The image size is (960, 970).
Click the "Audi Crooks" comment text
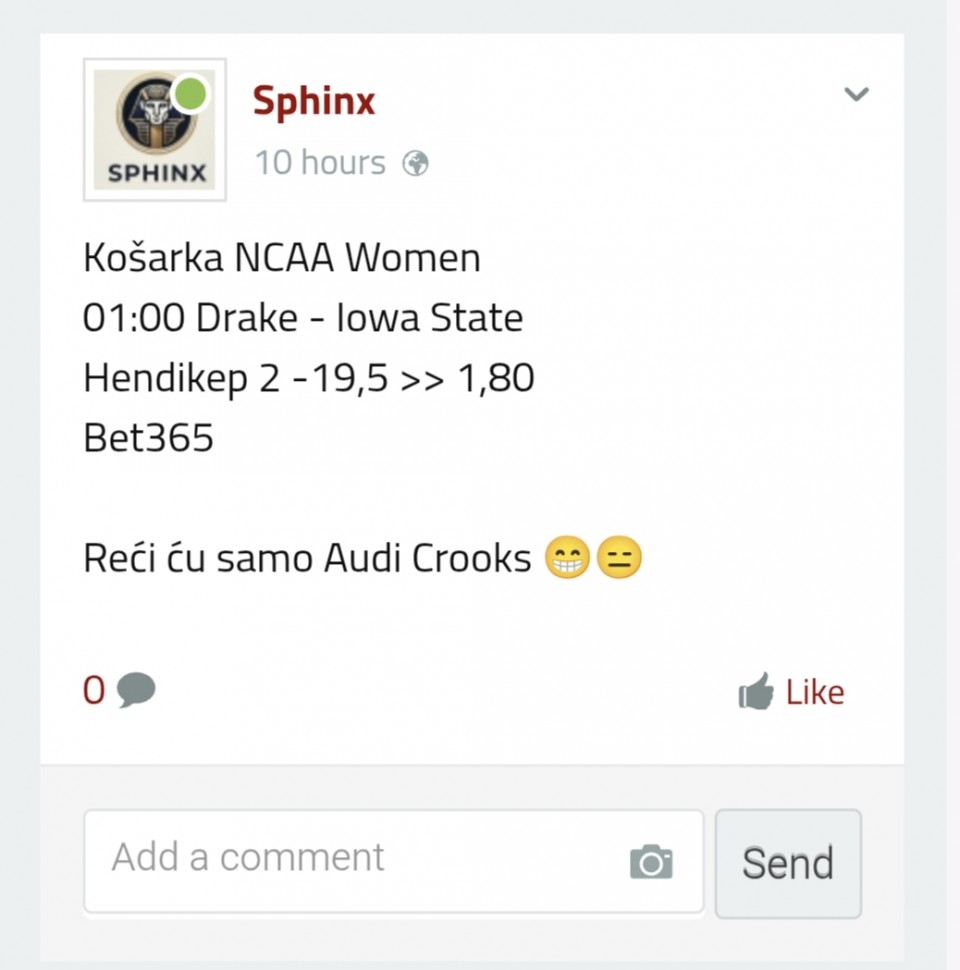coord(427,559)
